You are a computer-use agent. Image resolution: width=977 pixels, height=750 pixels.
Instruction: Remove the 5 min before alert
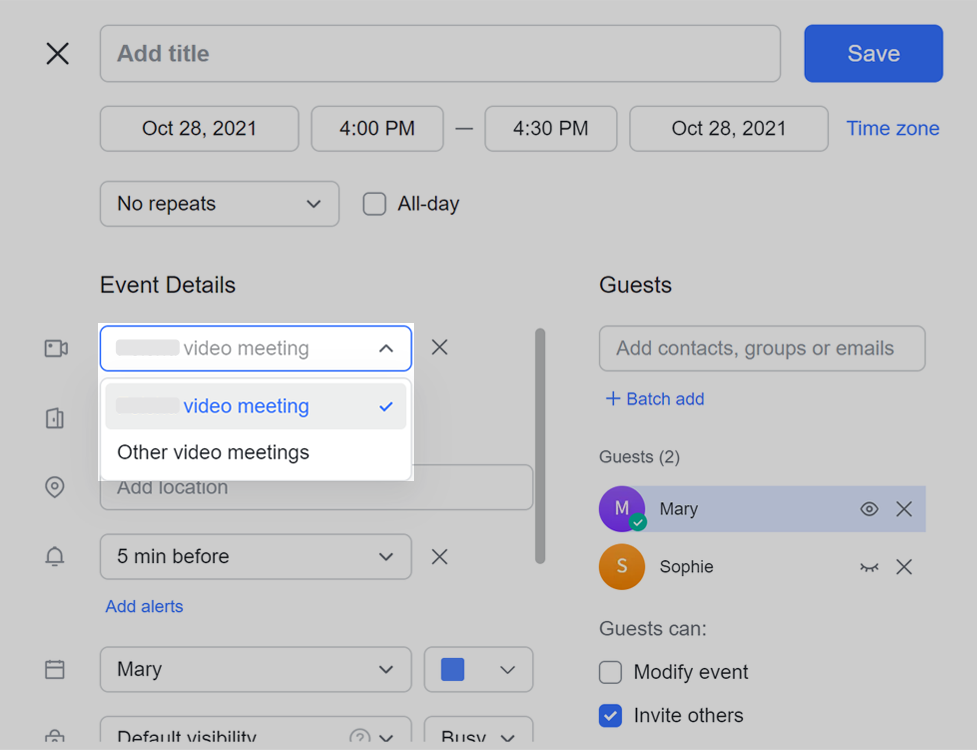(x=439, y=557)
